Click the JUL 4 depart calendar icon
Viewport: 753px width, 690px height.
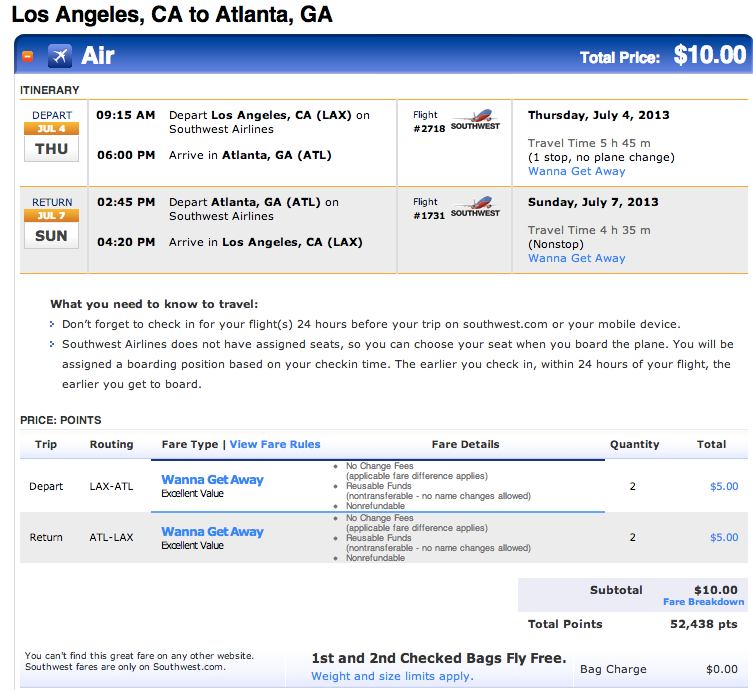[52, 139]
